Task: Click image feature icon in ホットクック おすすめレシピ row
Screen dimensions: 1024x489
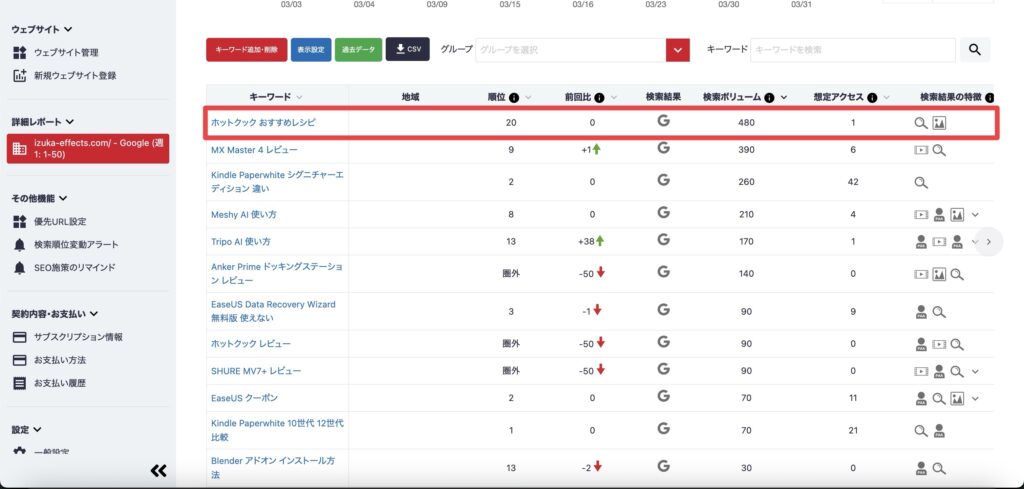Action: pyautogui.click(x=939, y=123)
